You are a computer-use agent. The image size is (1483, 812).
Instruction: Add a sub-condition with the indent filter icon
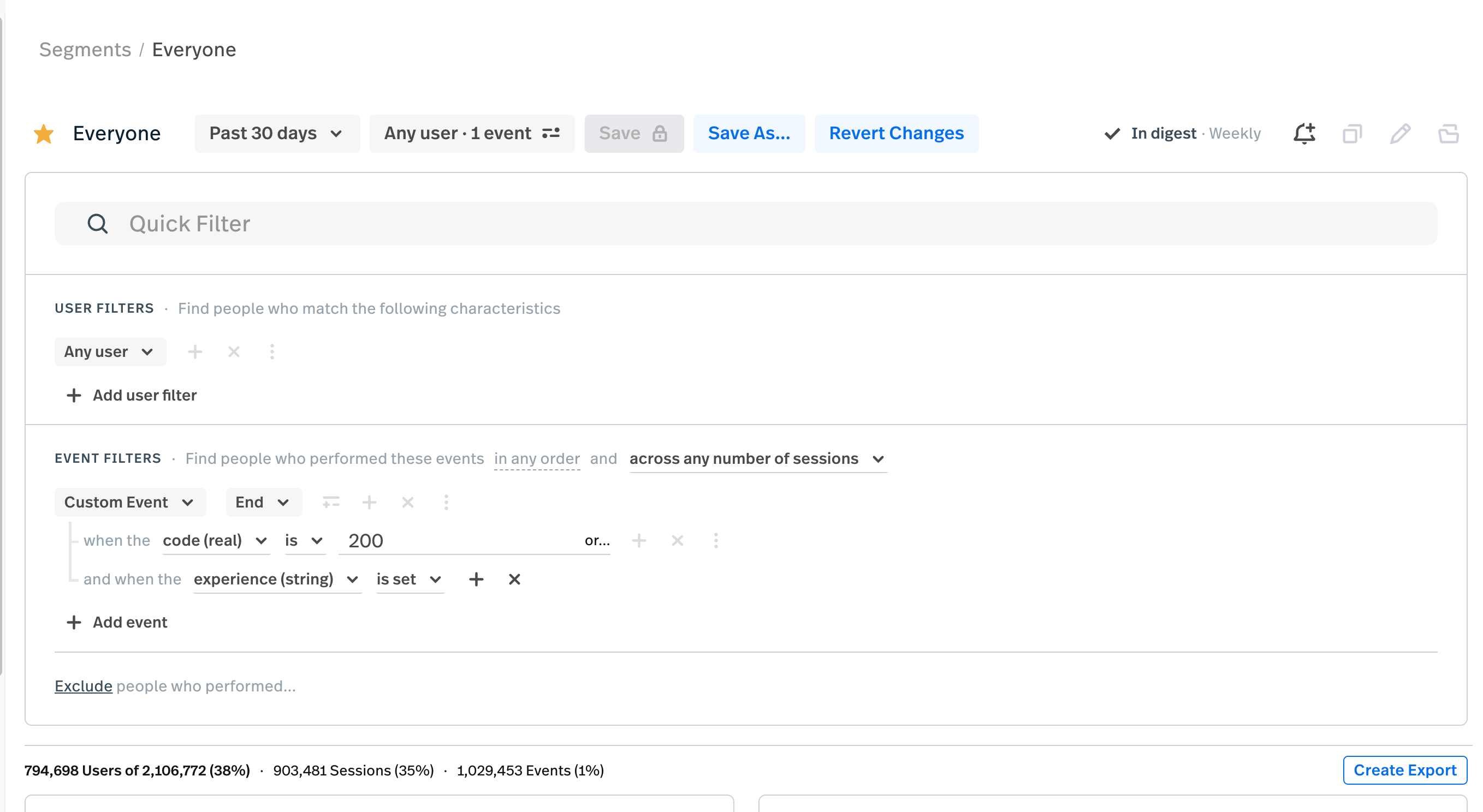[331, 502]
